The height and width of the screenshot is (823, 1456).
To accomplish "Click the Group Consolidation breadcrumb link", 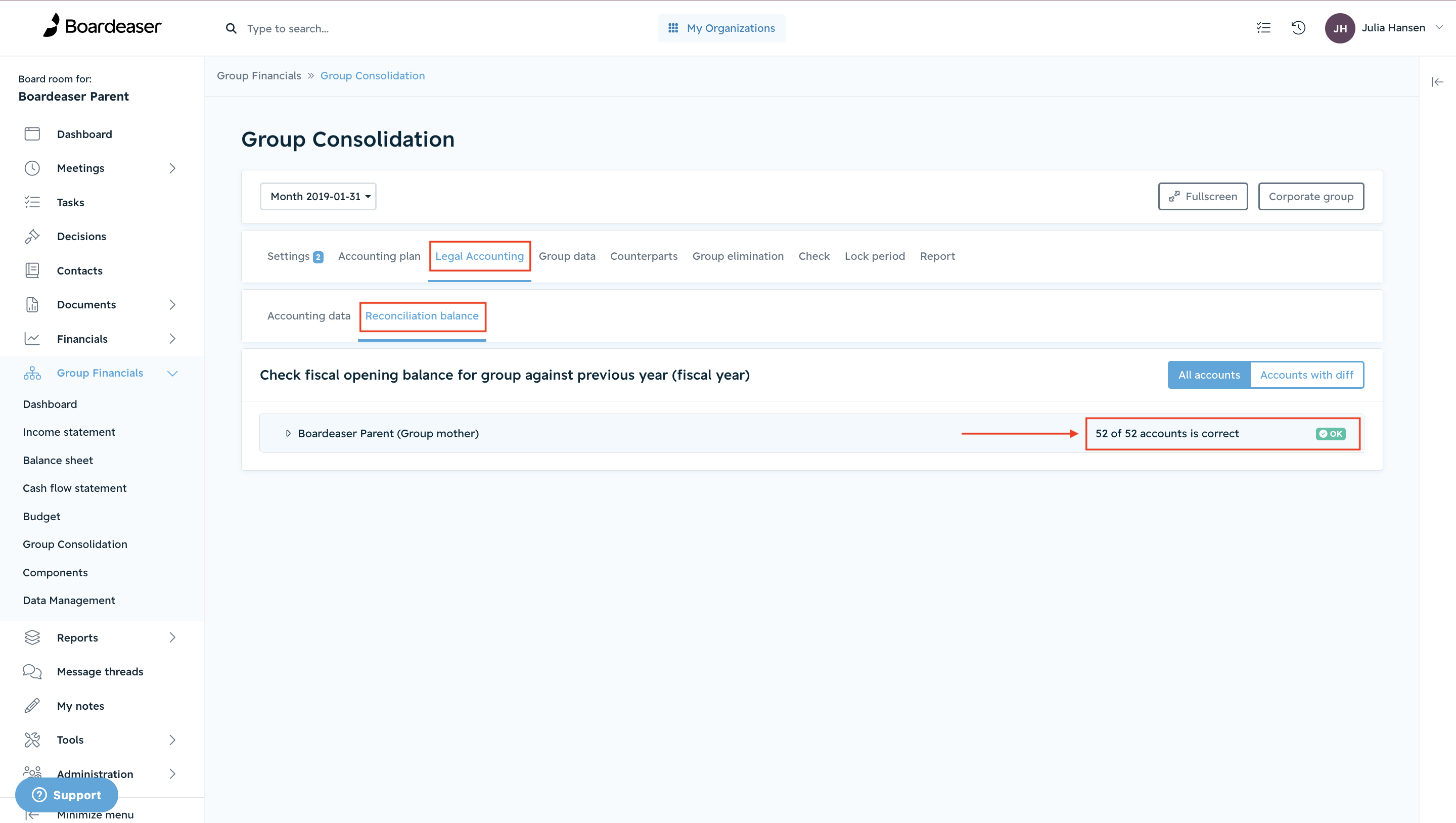I will click(x=373, y=76).
